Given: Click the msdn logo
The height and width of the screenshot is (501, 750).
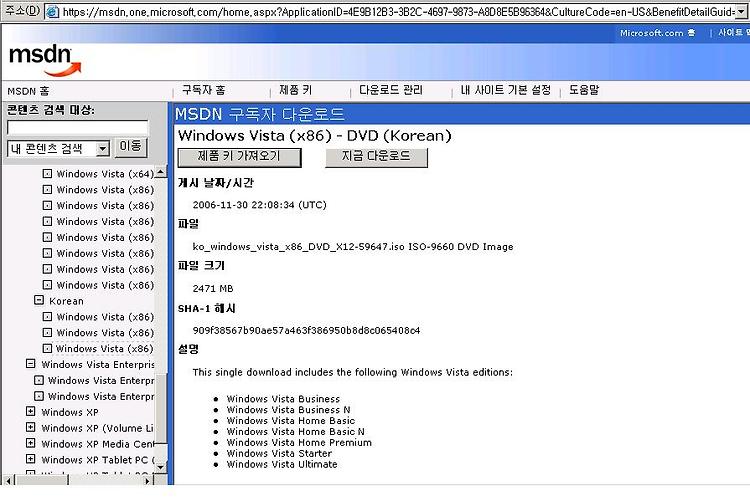Looking at the screenshot, I should click(45, 61).
